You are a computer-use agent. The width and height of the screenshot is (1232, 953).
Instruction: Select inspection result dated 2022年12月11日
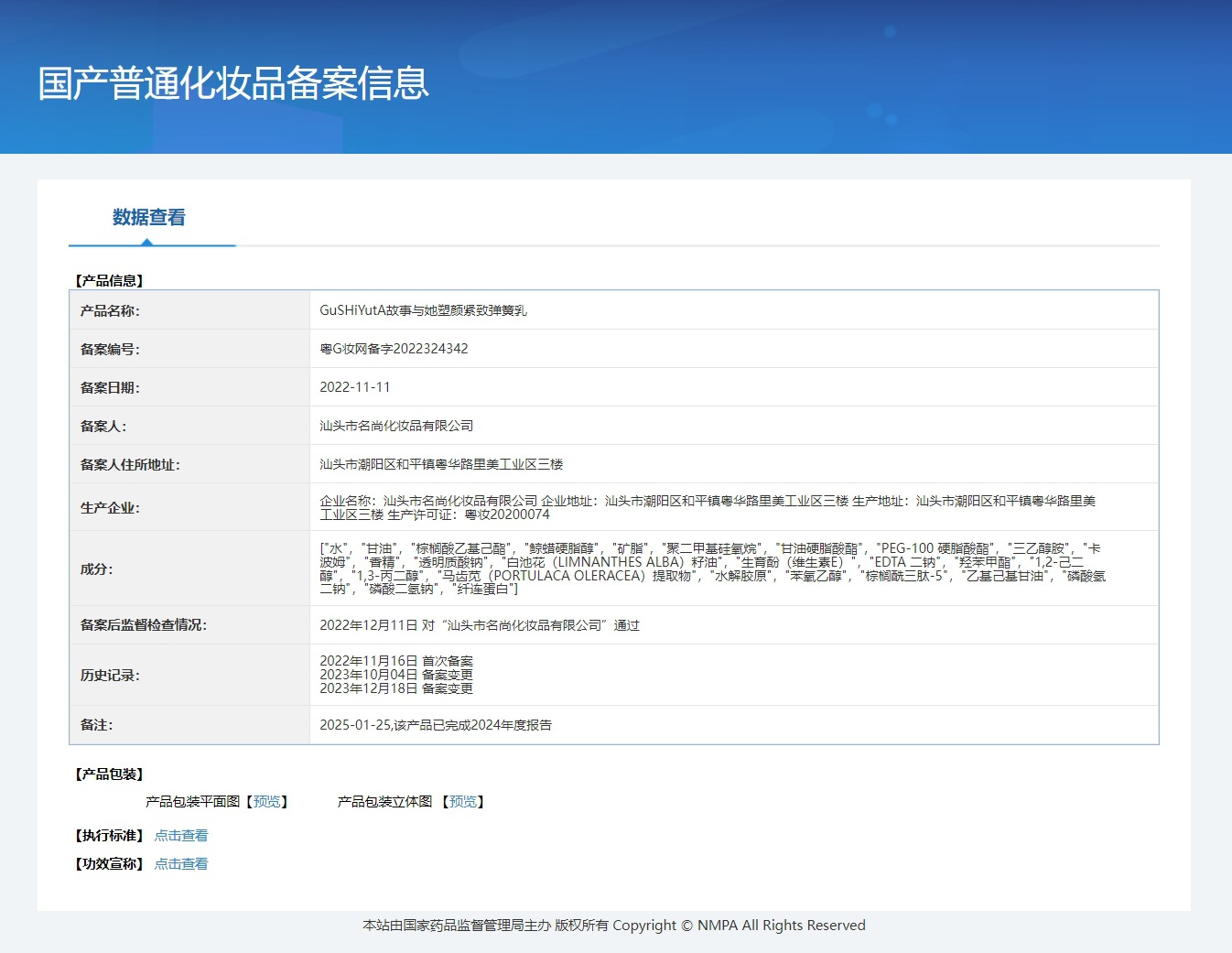(x=480, y=625)
